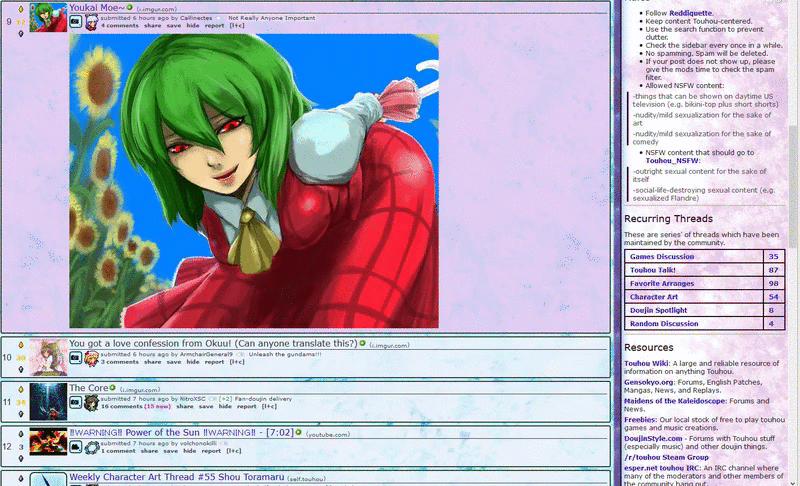Expand the Okuu love confession image preview
Image resolution: width=800 pixels, height=486 pixels.
click(x=76, y=358)
